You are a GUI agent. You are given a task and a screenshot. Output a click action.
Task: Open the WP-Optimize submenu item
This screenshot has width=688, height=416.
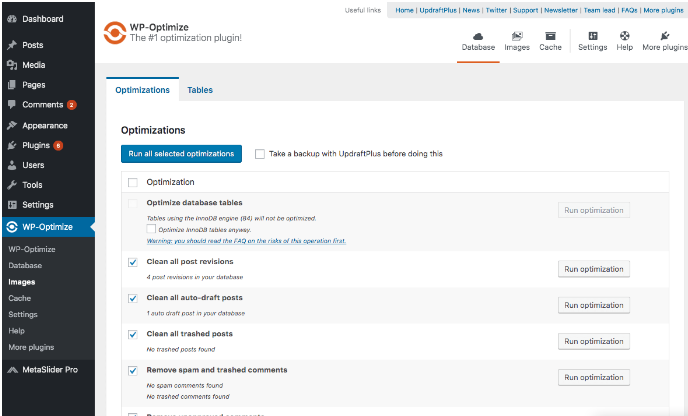32,249
